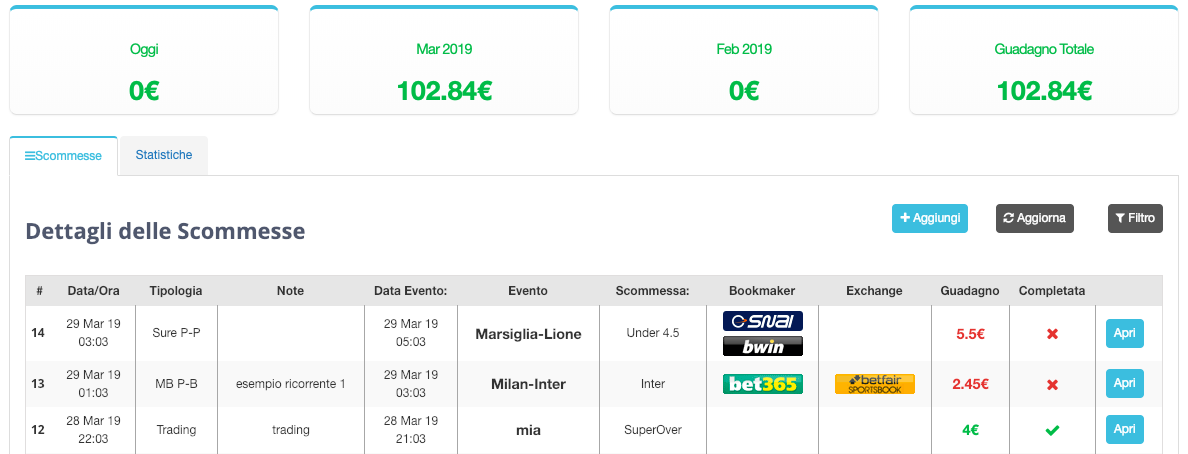Click the Milan-Inter event name
This screenshot has height=454, width=1188.
(528, 384)
